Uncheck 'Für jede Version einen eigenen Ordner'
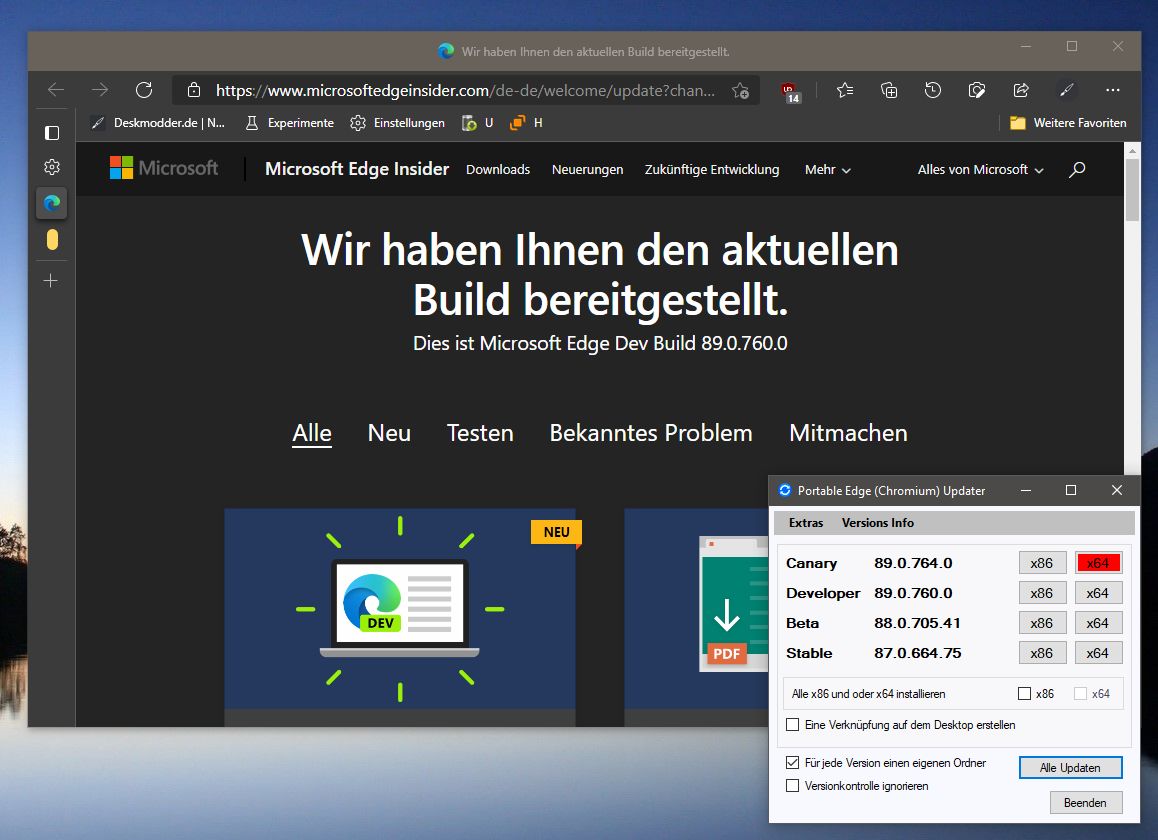Image resolution: width=1158 pixels, height=840 pixels. pyautogui.click(x=792, y=762)
